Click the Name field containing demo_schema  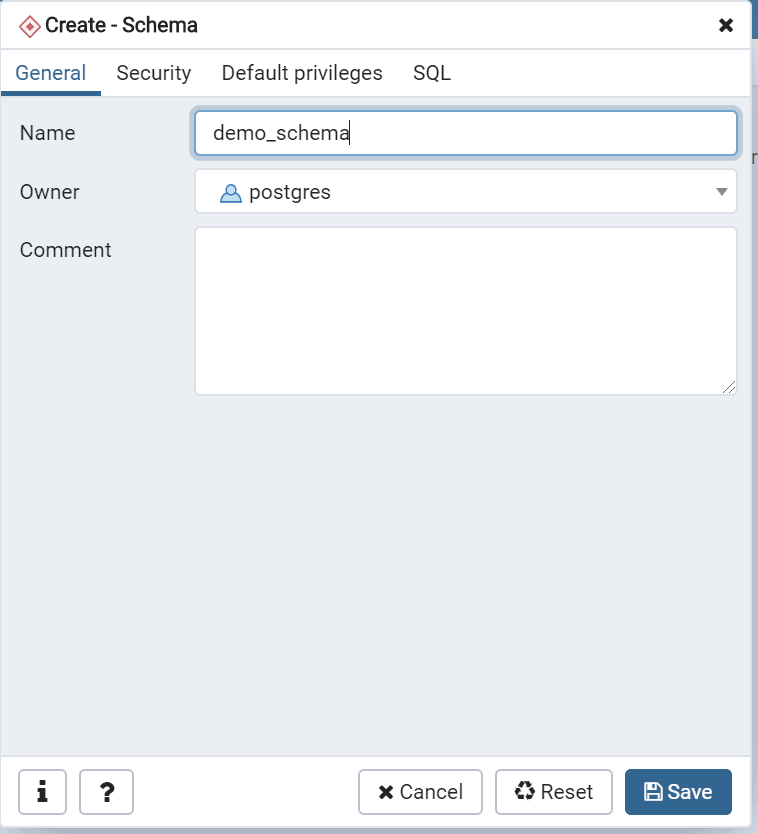click(x=465, y=133)
